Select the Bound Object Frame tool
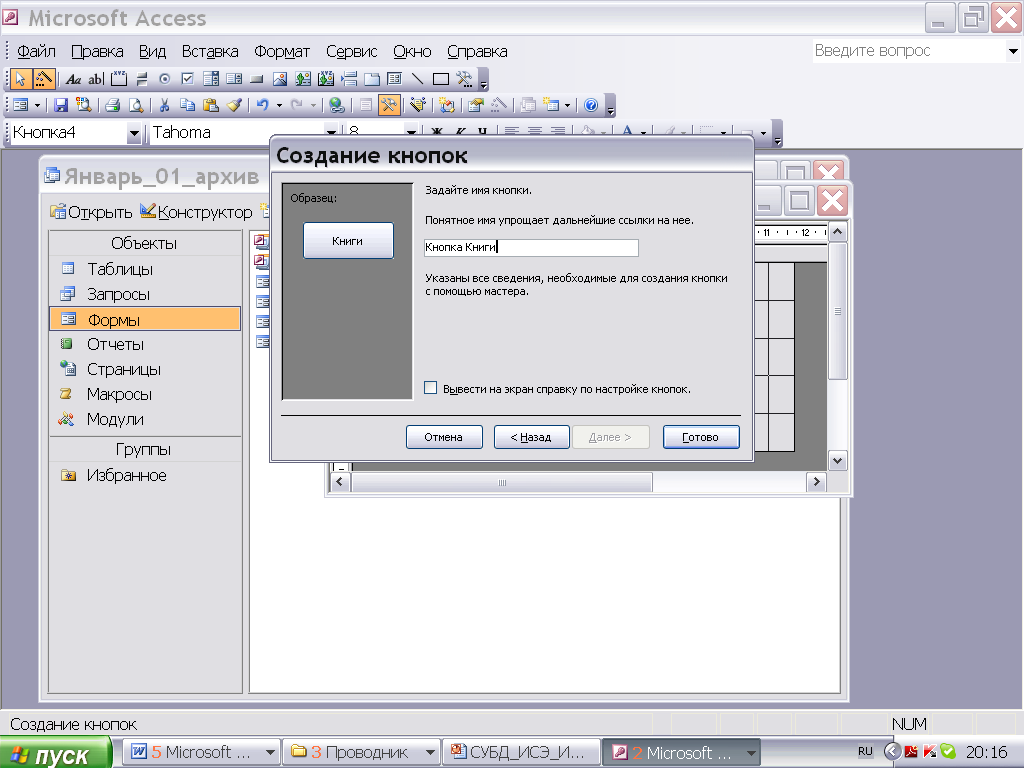 coord(326,80)
